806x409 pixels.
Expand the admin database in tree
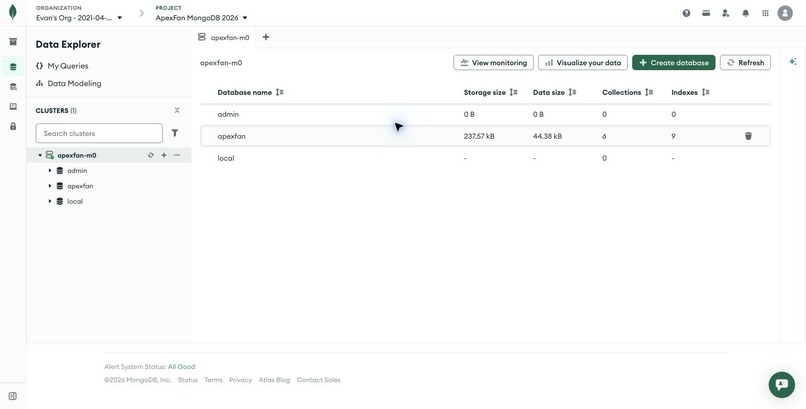click(x=50, y=171)
